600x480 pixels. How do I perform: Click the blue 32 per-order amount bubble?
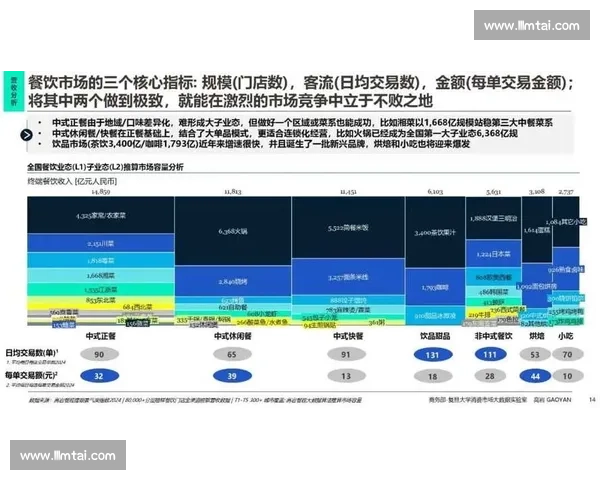pos(98,375)
